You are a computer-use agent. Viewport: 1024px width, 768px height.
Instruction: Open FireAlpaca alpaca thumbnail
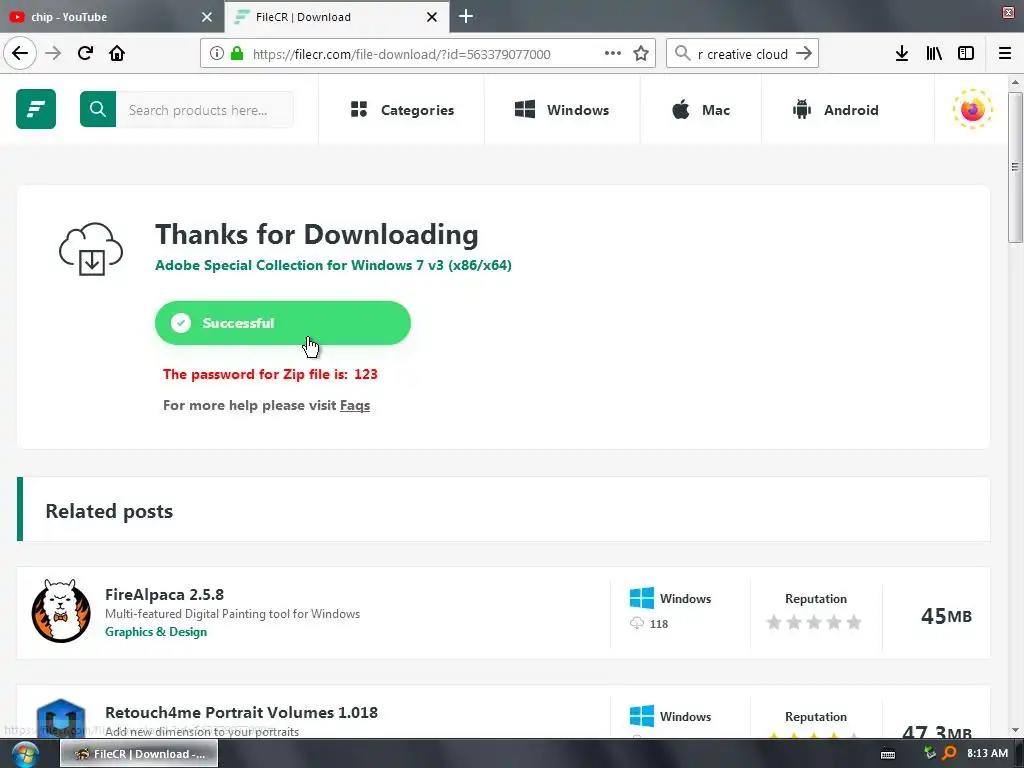(x=61, y=611)
